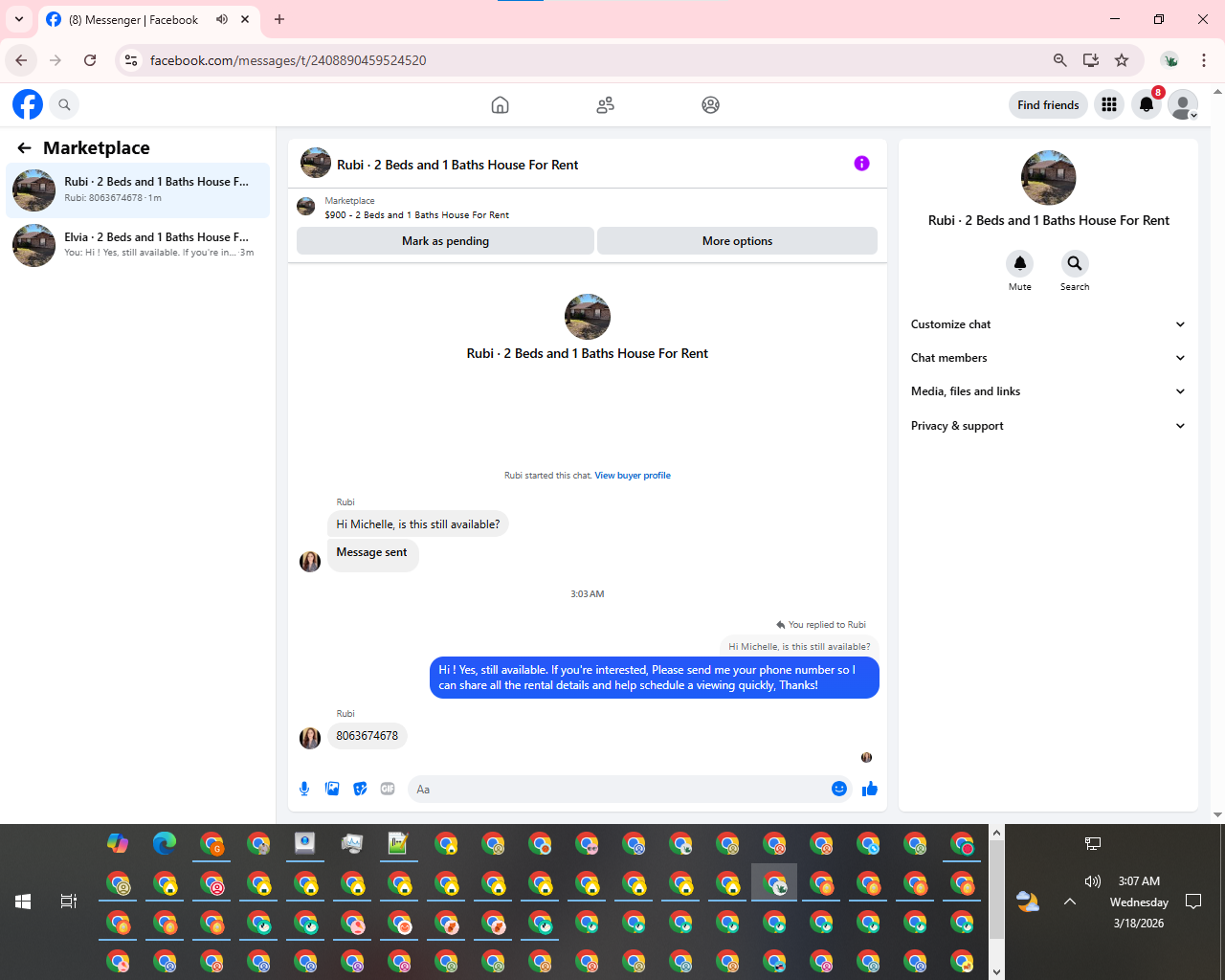The width and height of the screenshot is (1225, 980).
Task: Click the Rubi chat title in header
Action: click(x=457, y=165)
